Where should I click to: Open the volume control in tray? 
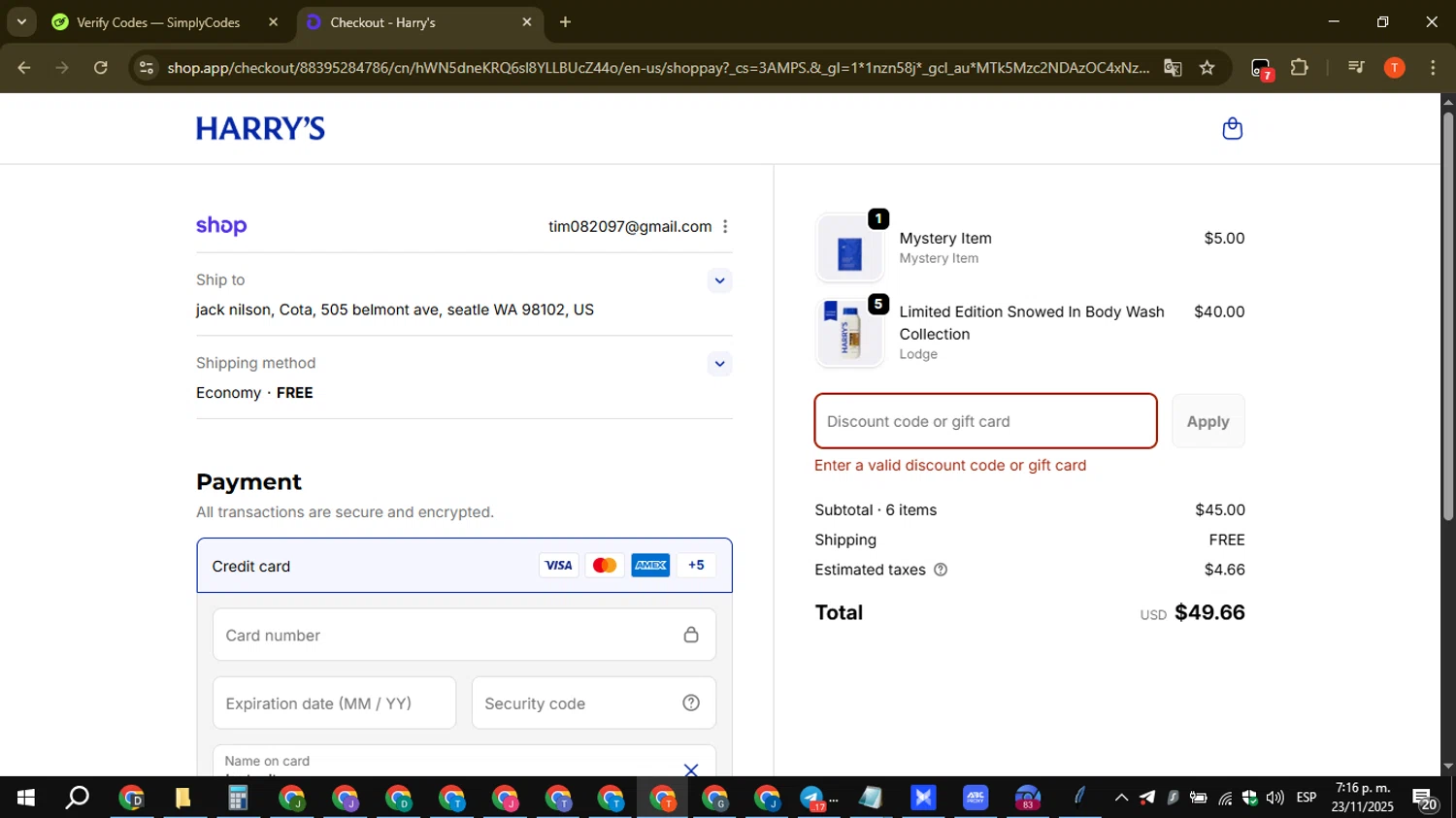pyautogui.click(x=1274, y=799)
